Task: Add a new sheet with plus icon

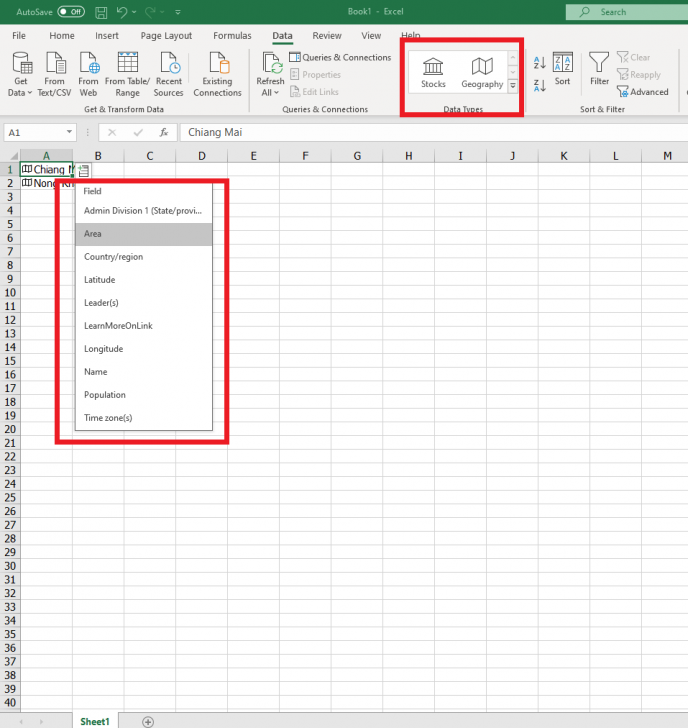Action: (148, 722)
